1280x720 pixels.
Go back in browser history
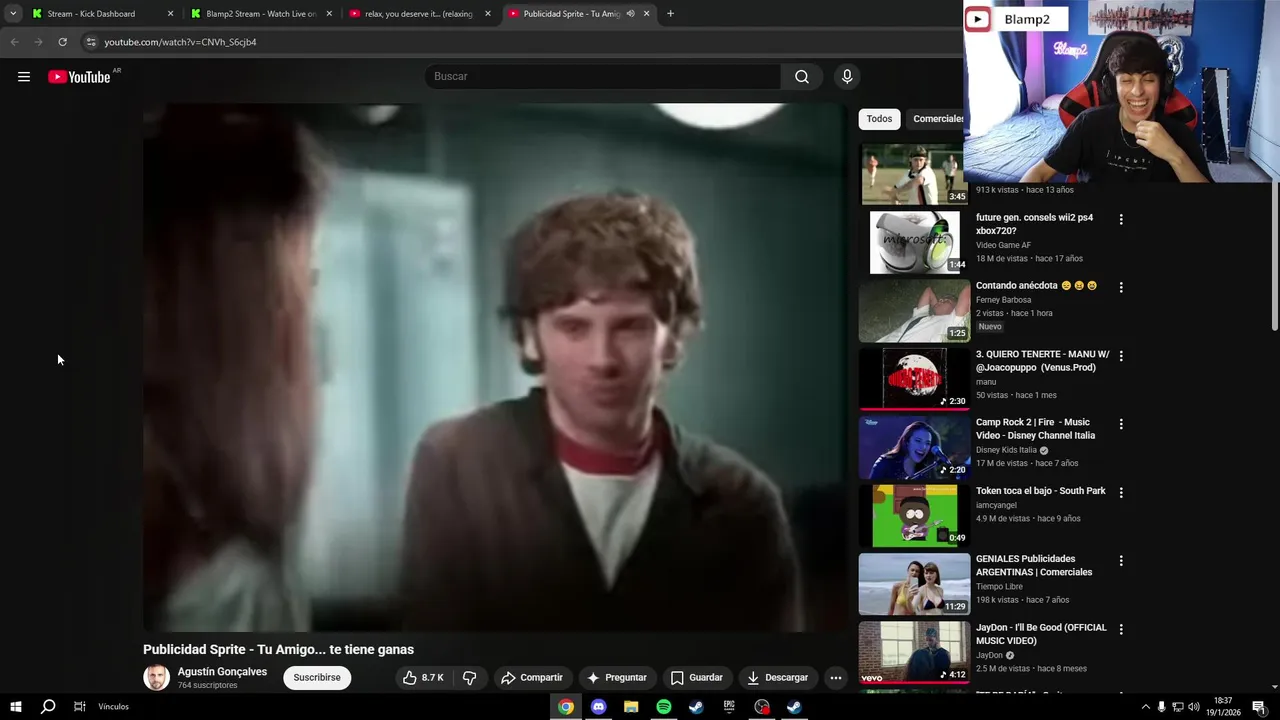pos(14,42)
